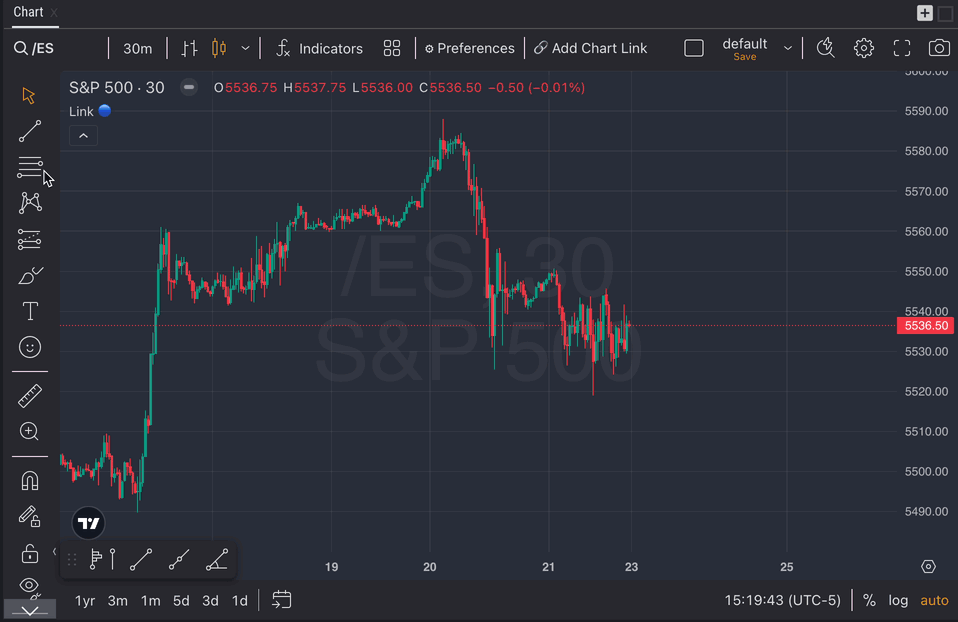Open the chart style dropdown arrow
This screenshot has height=622, width=958.
click(x=245, y=48)
